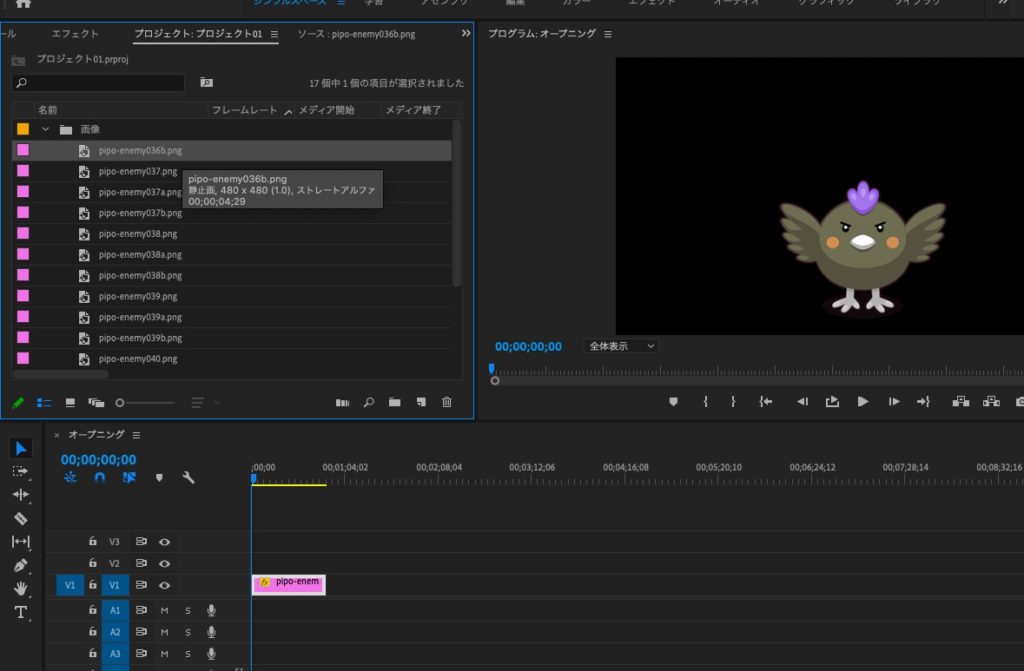The height and width of the screenshot is (671, 1024).
Task: Expand the hidden panel tabs overflow chevron
Action: [x=465, y=34]
